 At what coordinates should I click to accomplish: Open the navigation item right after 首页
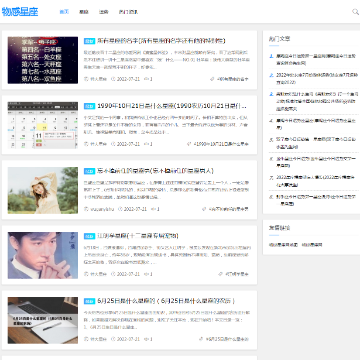(x=84, y=12)
